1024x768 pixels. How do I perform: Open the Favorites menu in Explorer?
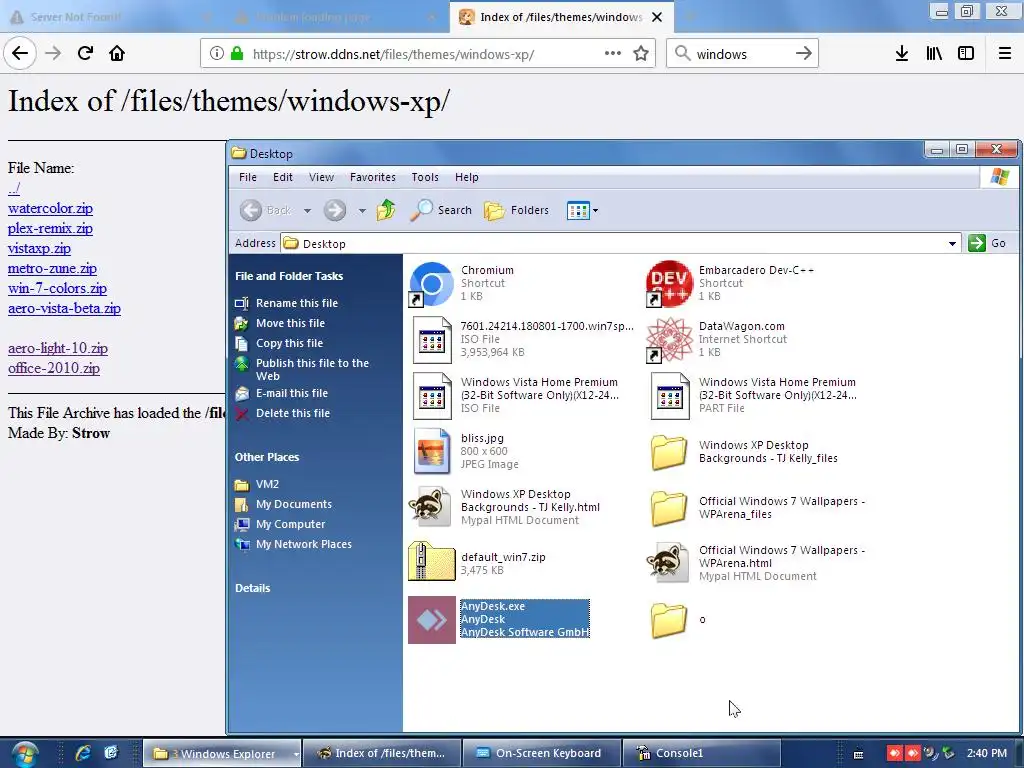click(372, 177)
